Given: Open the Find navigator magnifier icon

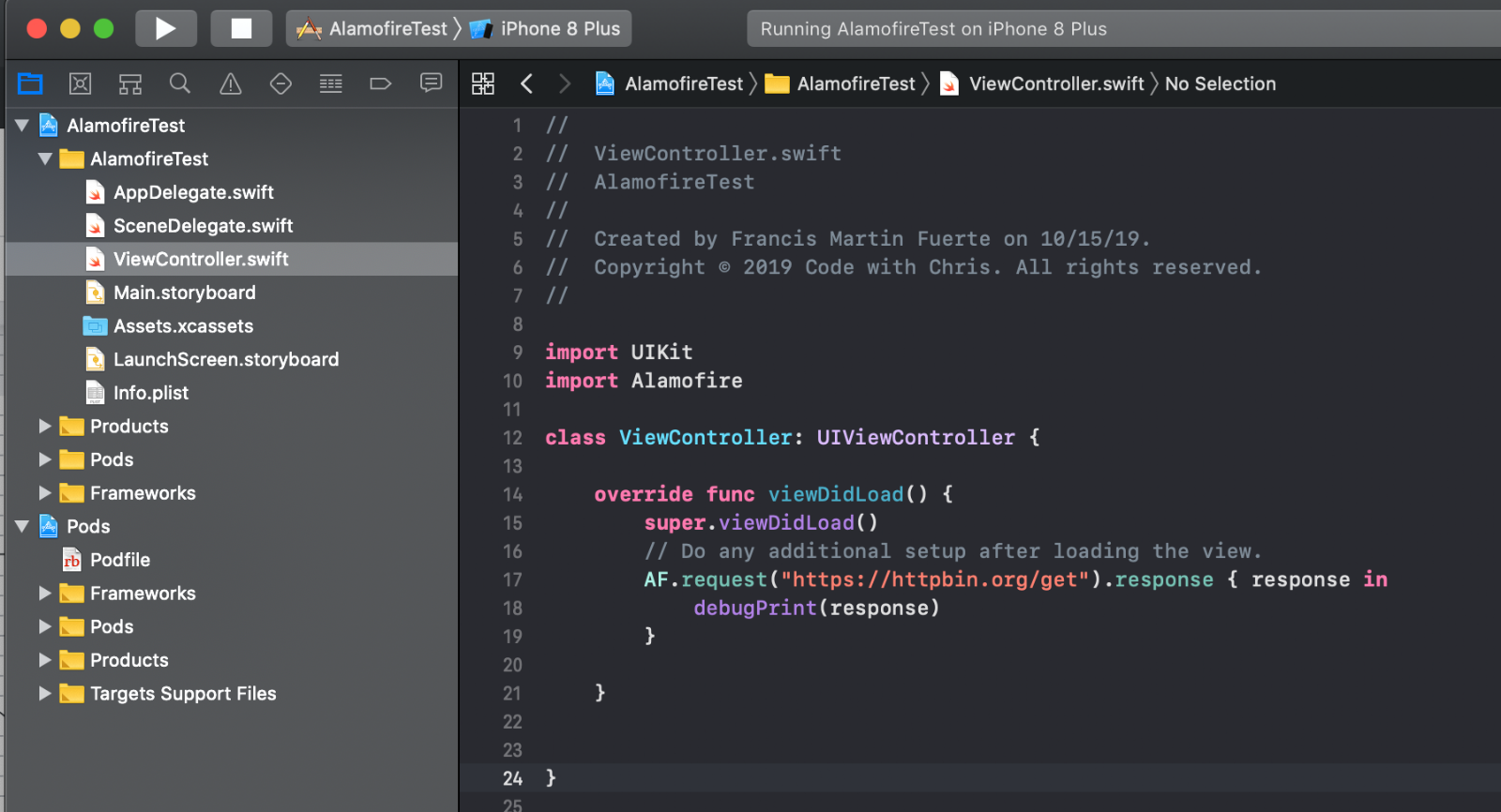Looking at the screenshot, I should pos(180,83).
